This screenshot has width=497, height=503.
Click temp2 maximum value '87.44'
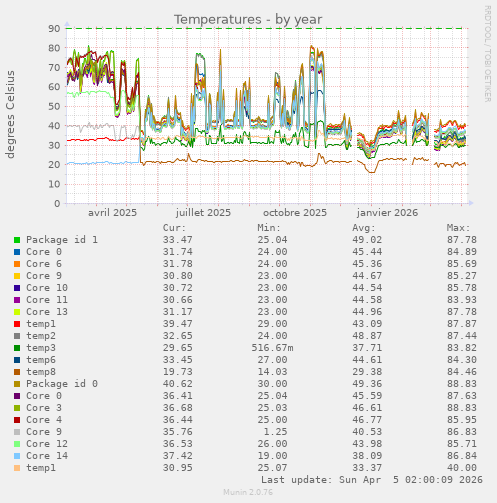tap(462, 336)
